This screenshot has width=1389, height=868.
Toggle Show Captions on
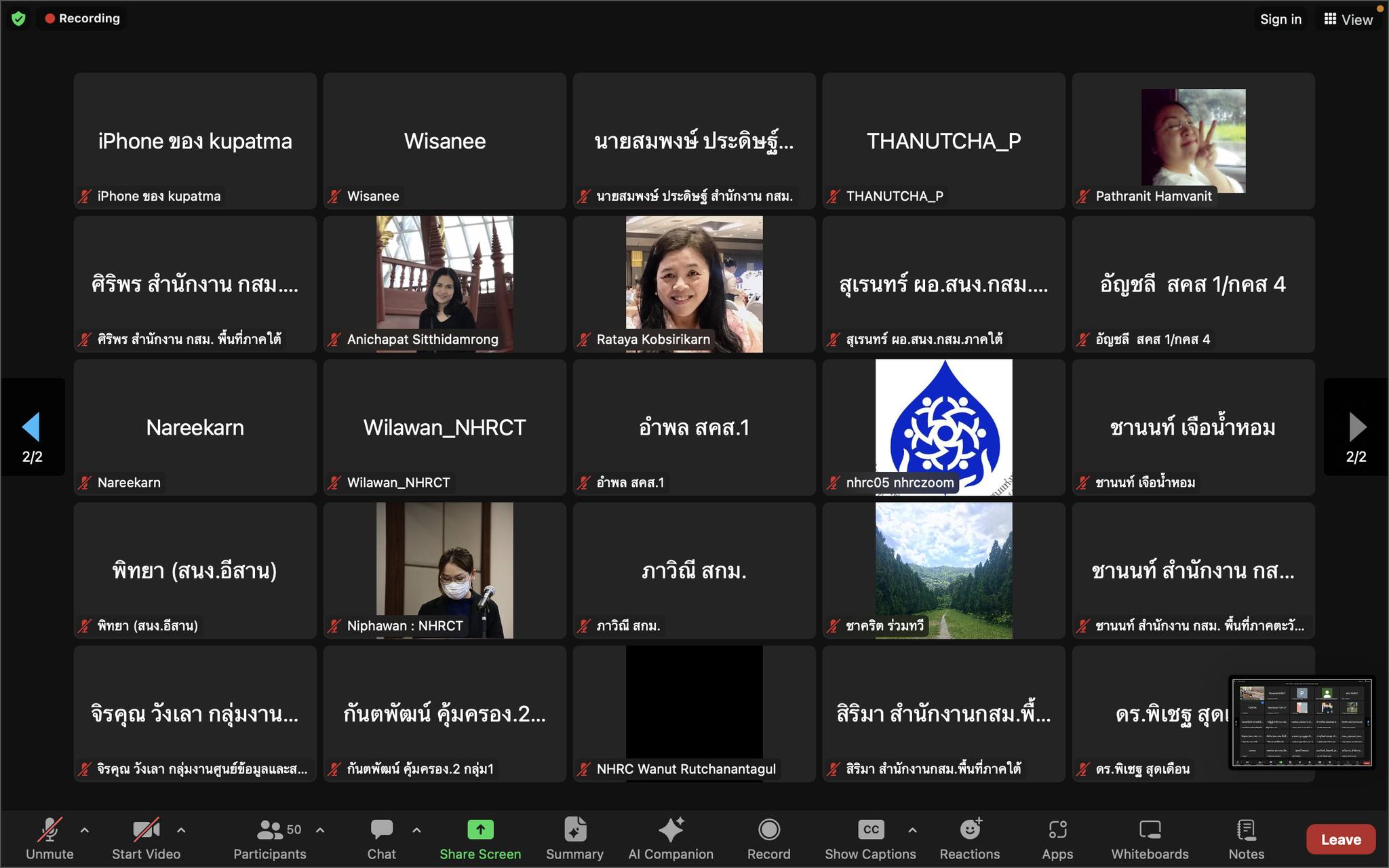pyautogui.click(x=870, y=838)
